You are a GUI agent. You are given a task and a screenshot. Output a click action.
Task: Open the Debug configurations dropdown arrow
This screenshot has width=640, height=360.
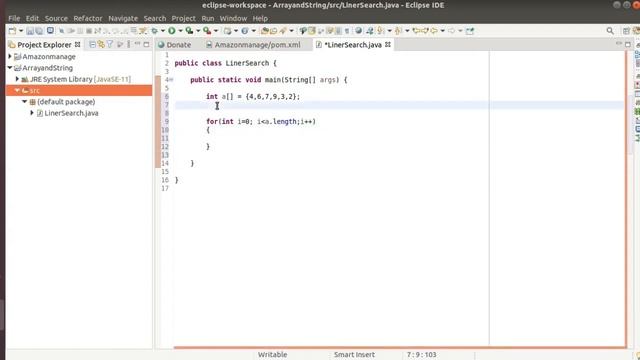162,31
